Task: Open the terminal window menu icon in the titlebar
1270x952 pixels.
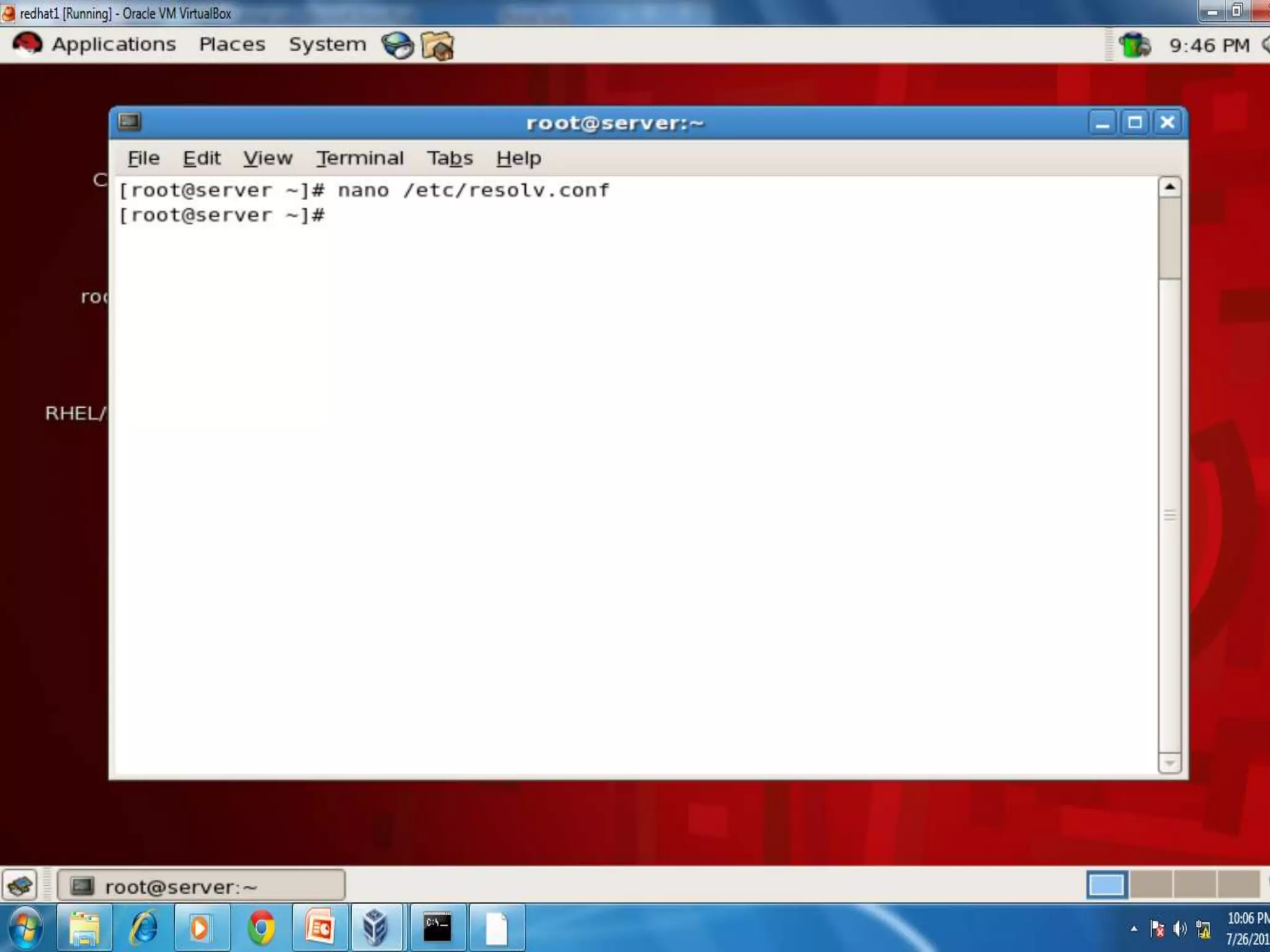Action: (x=130, y=122)
